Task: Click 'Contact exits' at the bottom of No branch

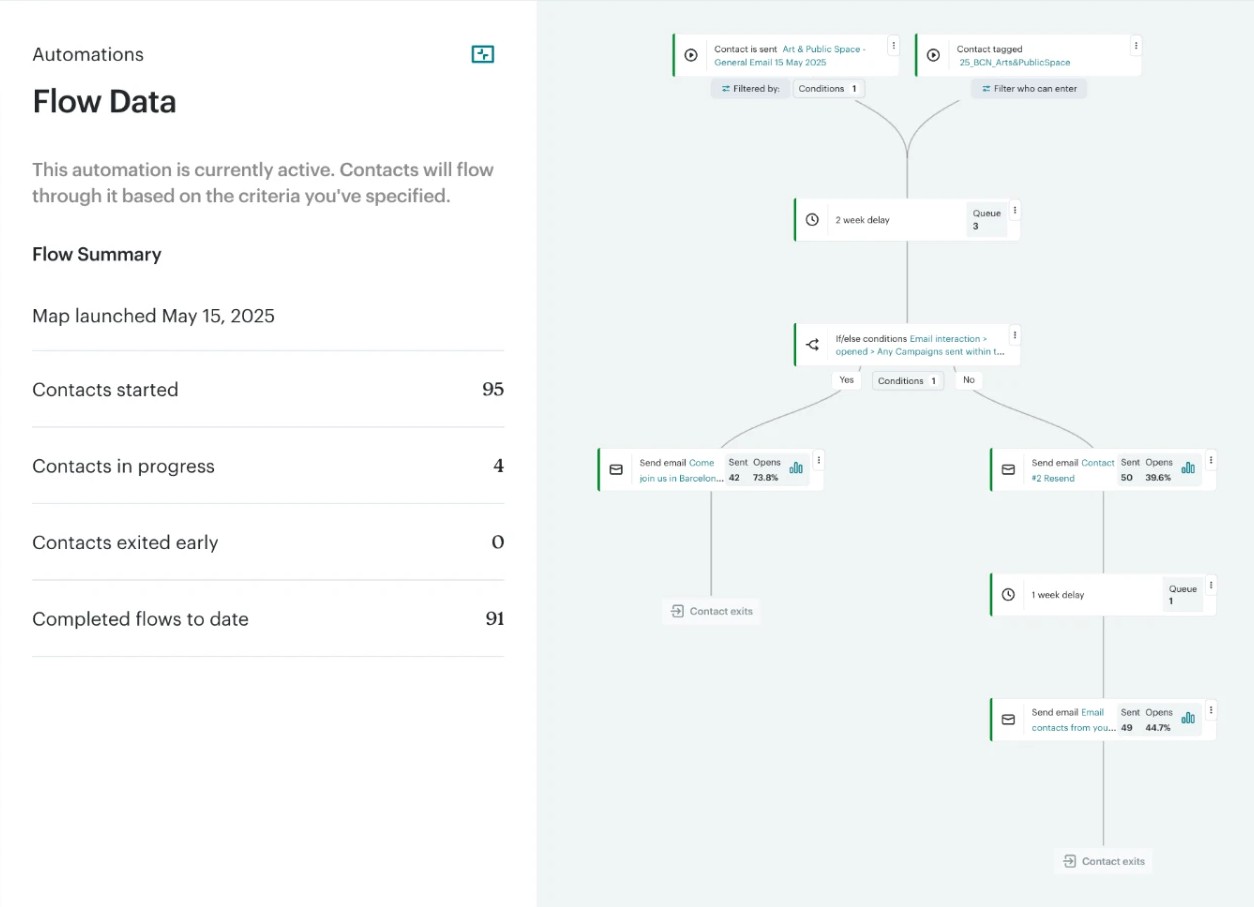Action: point(1103,861)
